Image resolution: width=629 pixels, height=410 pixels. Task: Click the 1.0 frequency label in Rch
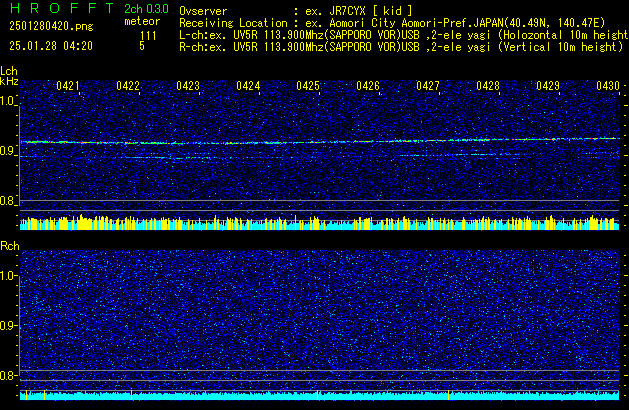click(8, 276)
